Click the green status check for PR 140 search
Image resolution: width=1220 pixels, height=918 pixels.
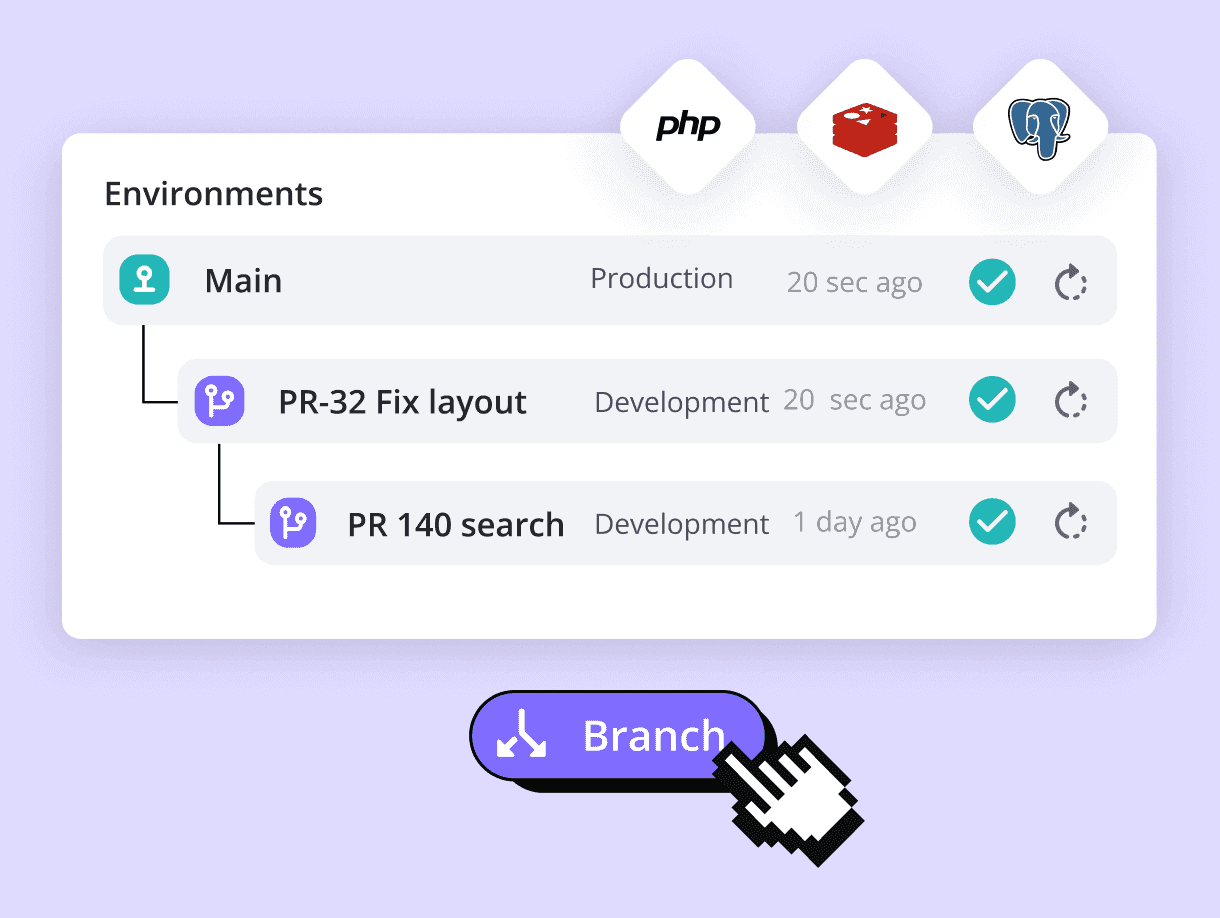[x=992, y=522]
